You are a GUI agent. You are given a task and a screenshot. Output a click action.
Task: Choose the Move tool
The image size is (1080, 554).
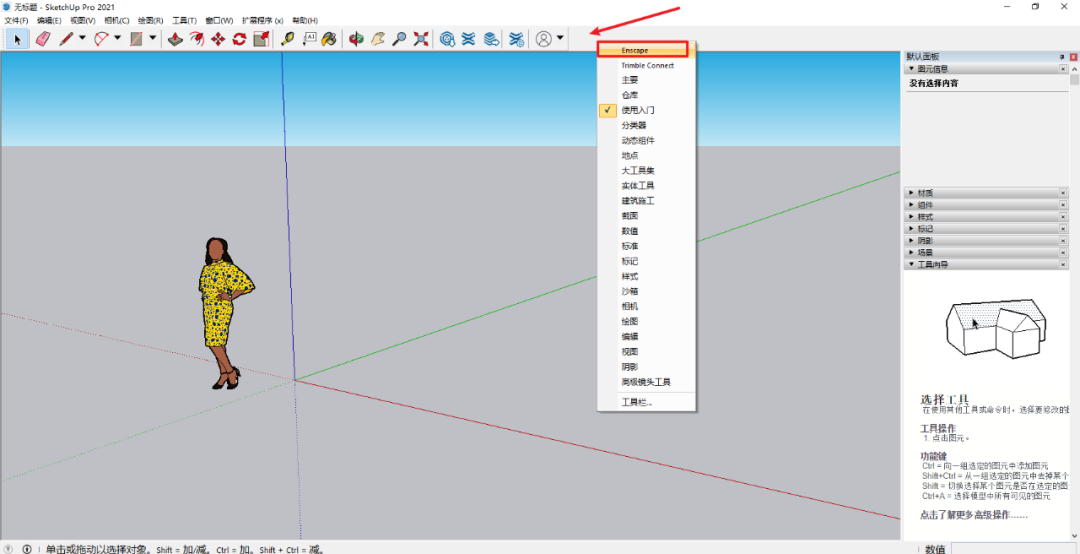point(218,39)
